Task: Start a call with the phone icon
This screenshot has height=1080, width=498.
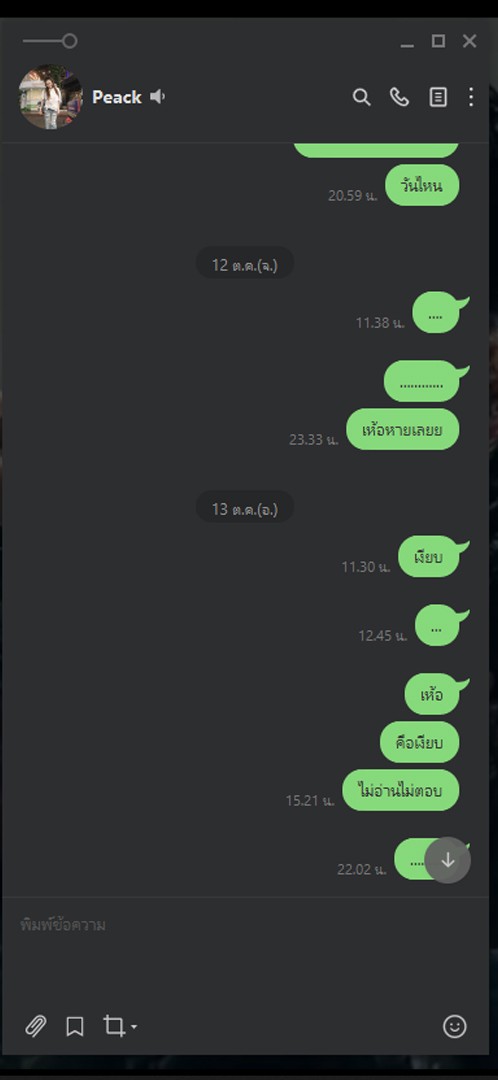Action: [x=400, y=97]
